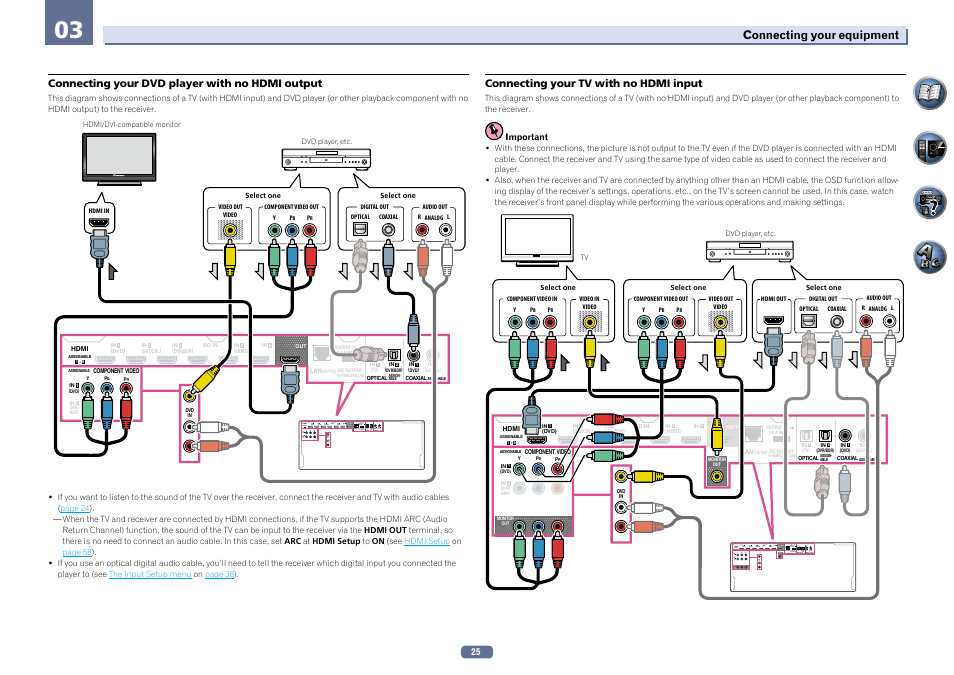The height and width of the screenshot is (675, 954).
Task: Click the OPTICAL digital out jack, left diagram
Action: point(360,229)
